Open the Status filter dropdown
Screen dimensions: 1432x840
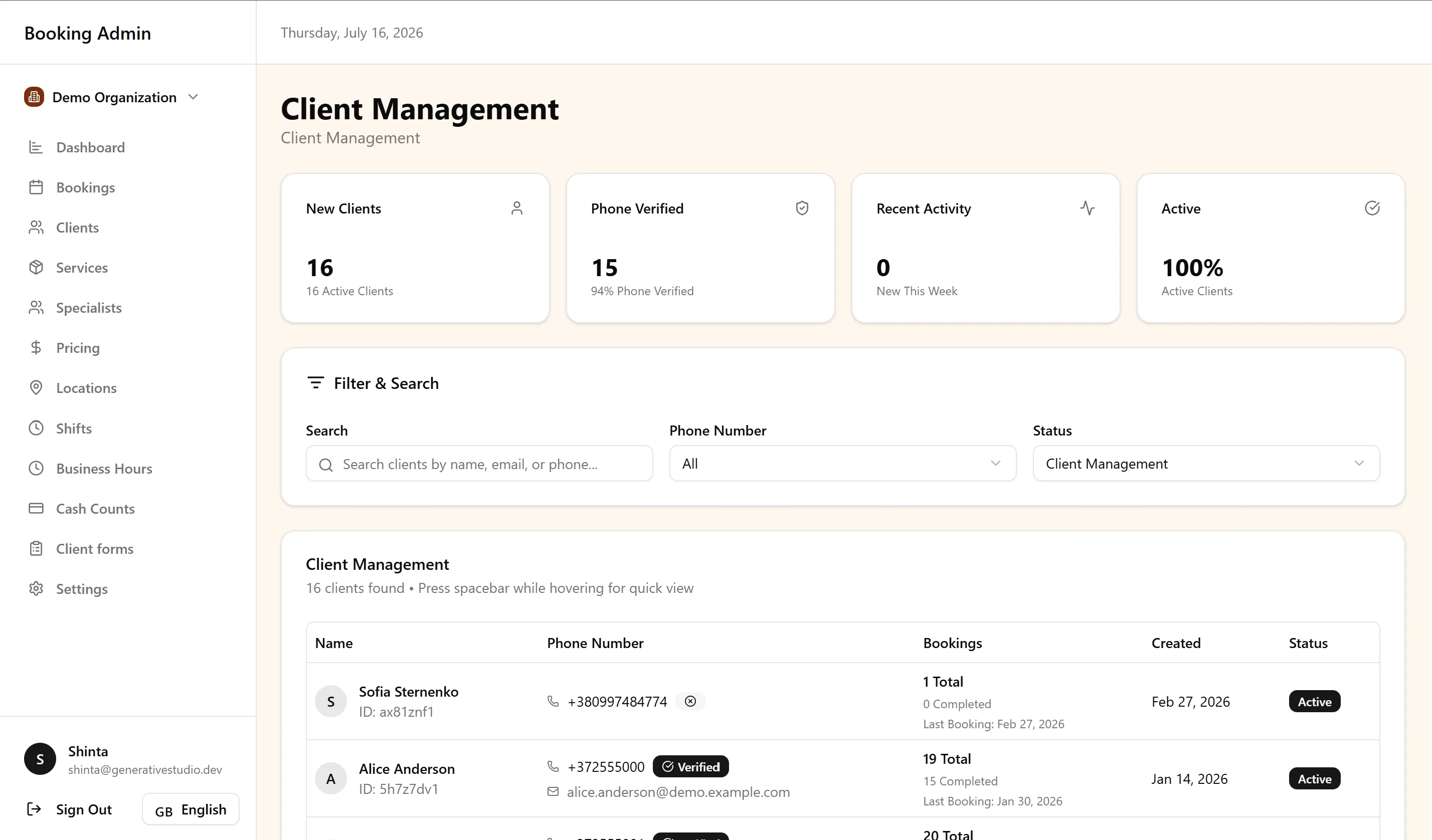point(1206,464)
